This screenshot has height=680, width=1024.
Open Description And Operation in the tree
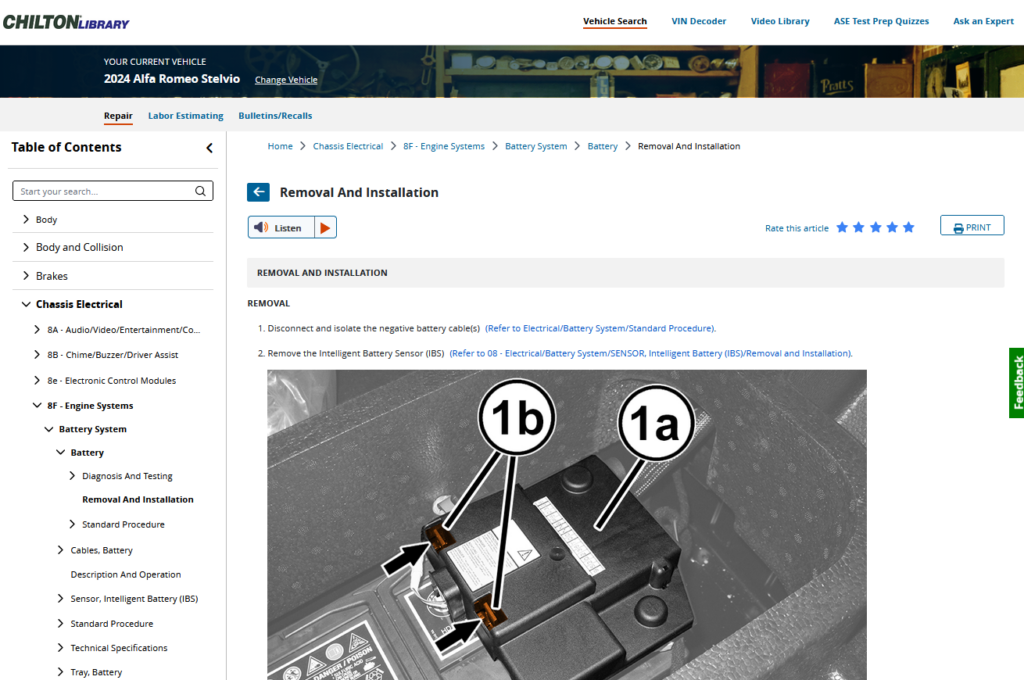[125, 575]
